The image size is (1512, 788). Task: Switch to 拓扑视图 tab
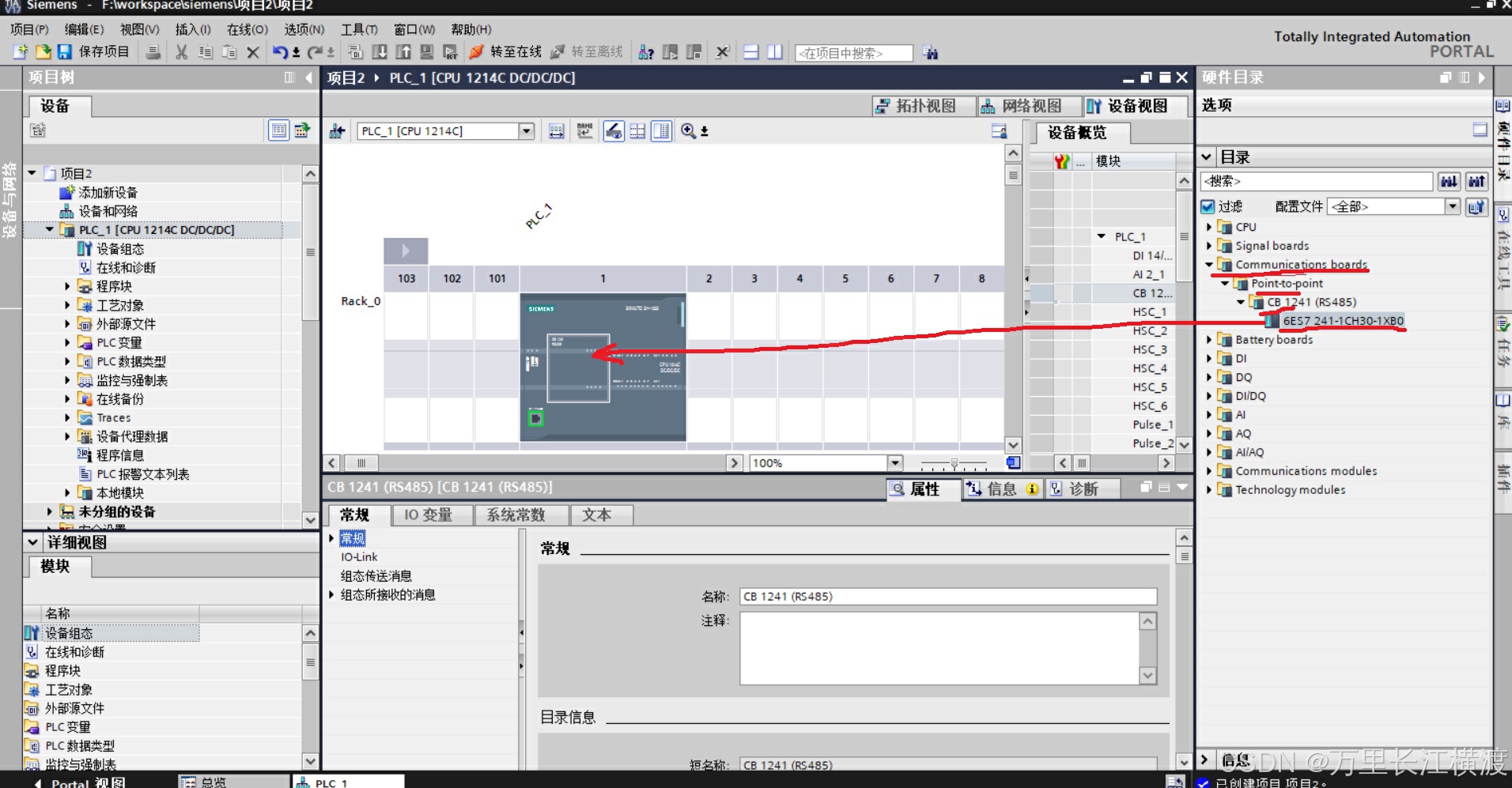pos(924,106)
